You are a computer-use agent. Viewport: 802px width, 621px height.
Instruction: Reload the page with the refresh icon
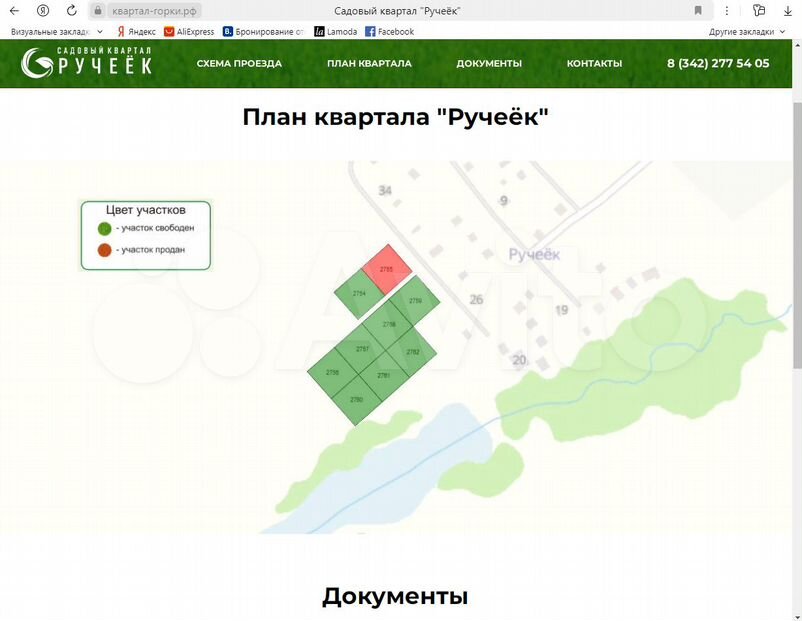(x=71, y=10)
